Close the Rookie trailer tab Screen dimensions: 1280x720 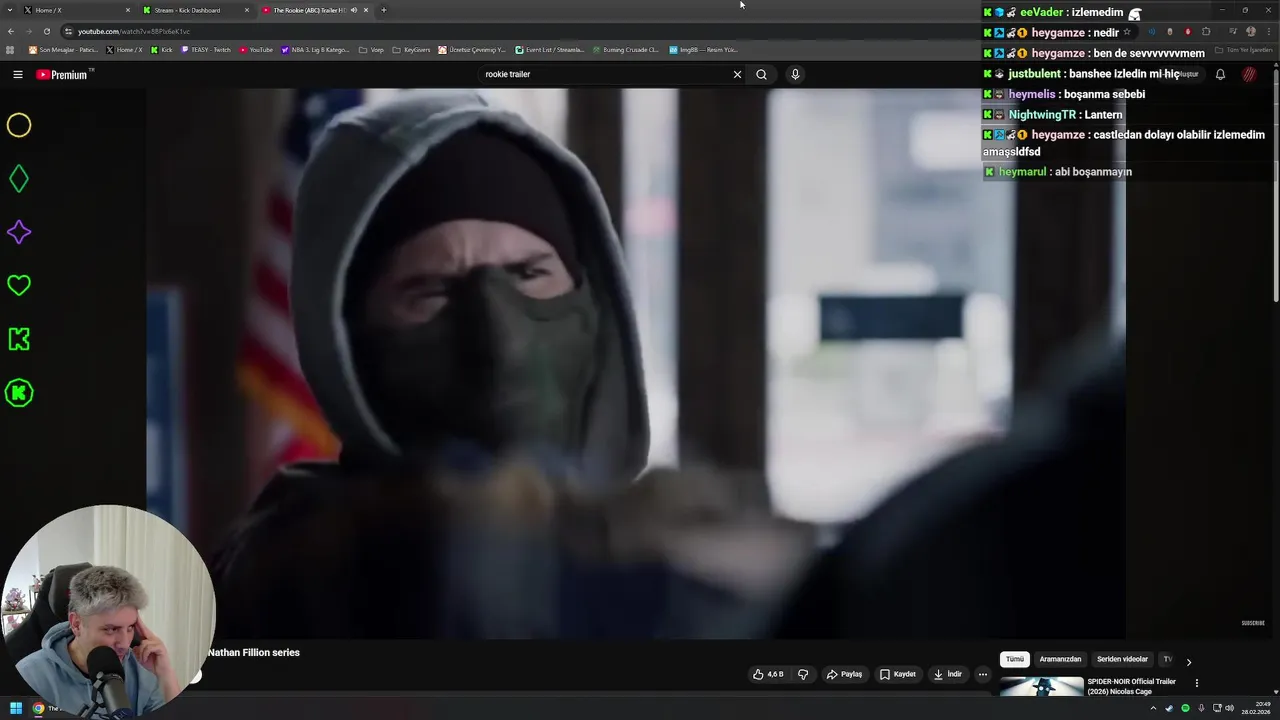click(366, 10)
